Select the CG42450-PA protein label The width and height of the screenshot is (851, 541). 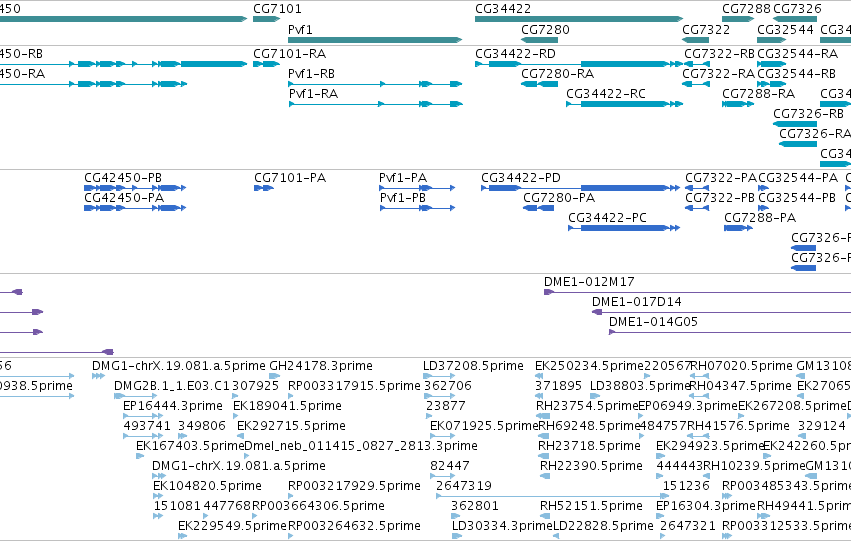[124, 198]
